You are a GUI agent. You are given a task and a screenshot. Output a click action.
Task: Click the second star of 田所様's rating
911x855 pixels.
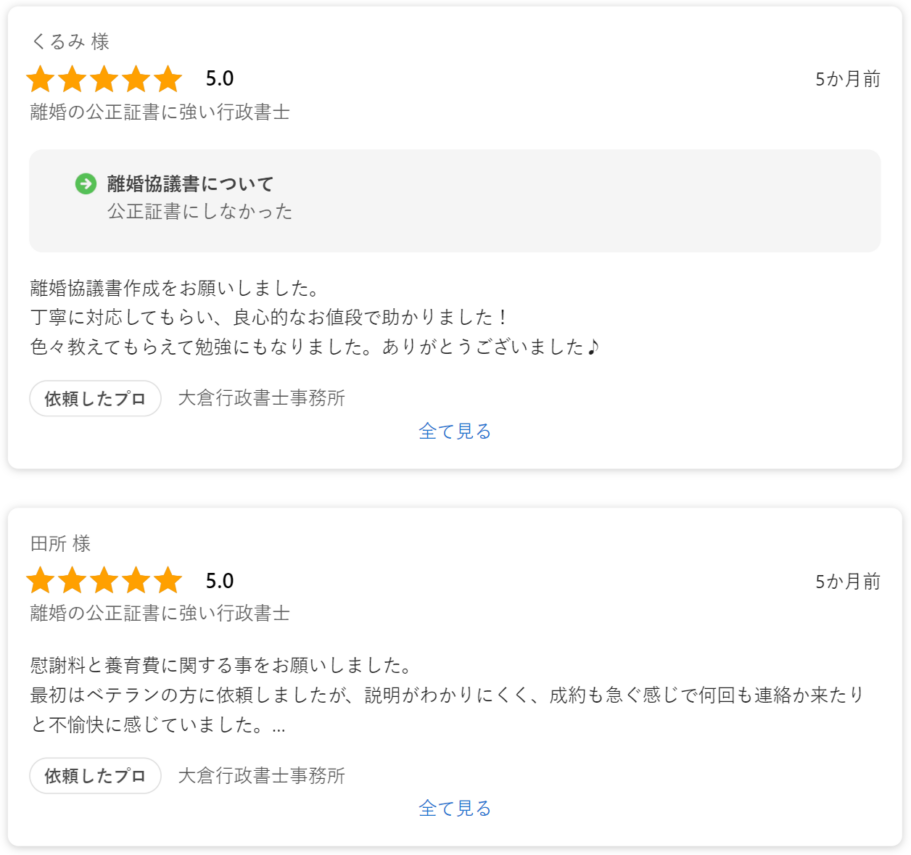pos(73,580)
